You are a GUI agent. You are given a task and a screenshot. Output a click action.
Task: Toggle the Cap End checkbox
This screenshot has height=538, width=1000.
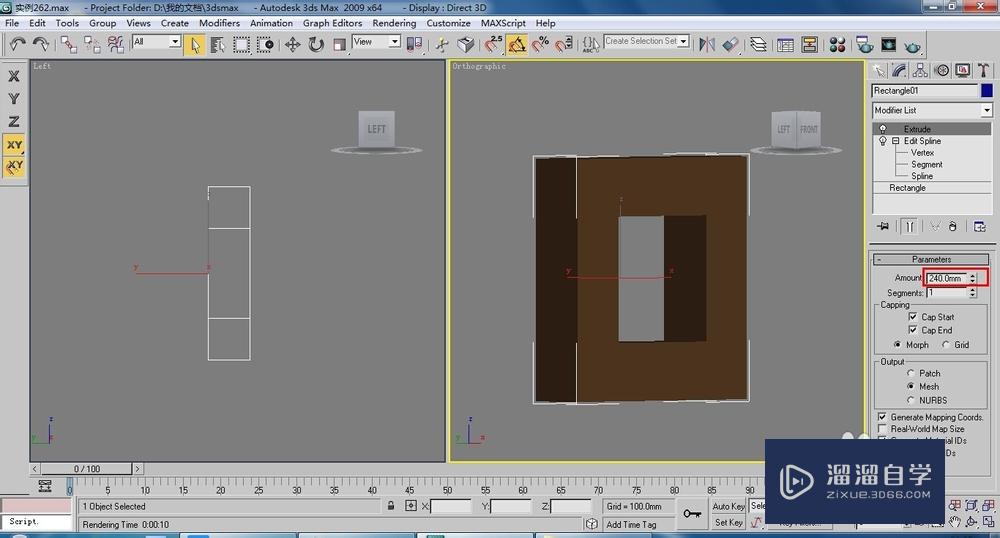pos(912,330)
